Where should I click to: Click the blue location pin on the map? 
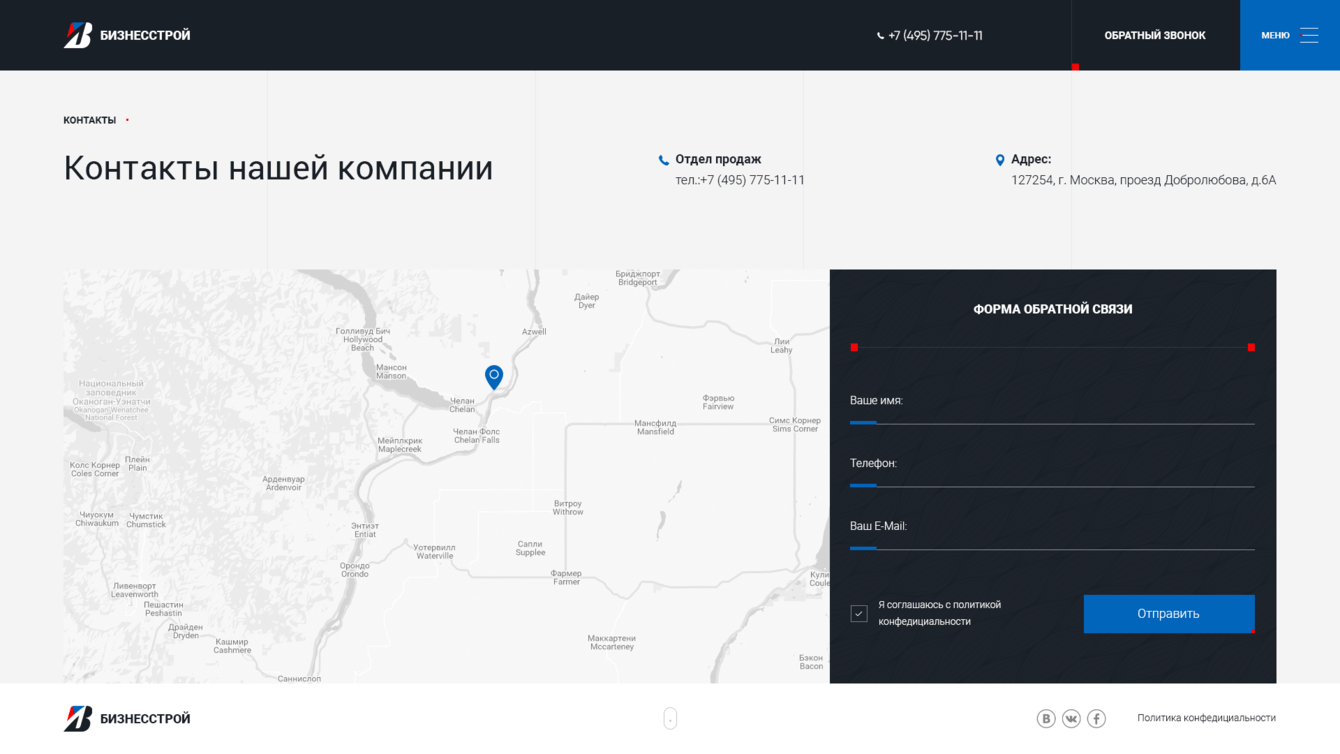coord(494,377)
